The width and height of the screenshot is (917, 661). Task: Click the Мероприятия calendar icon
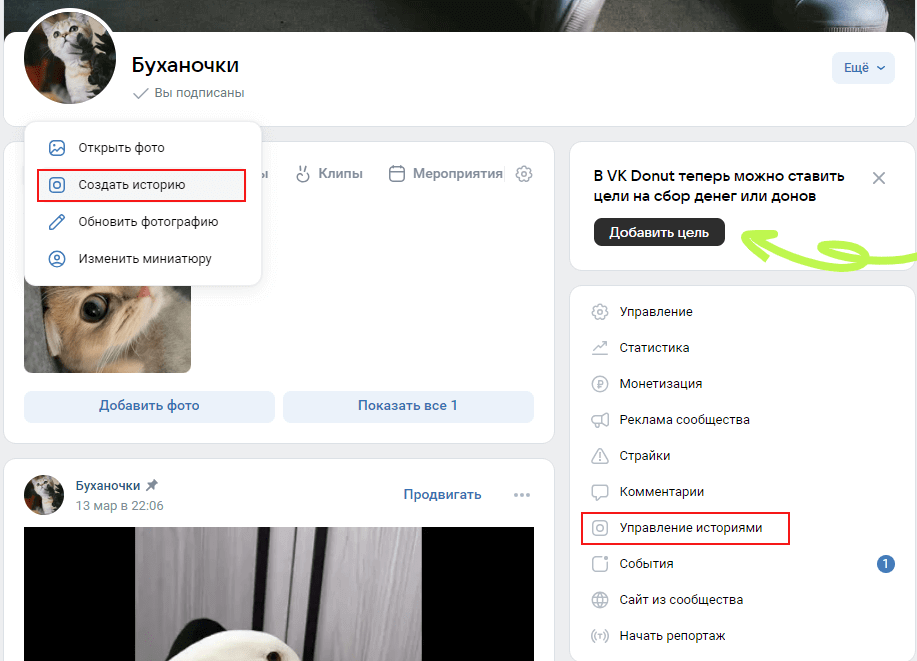click(397, 174)
